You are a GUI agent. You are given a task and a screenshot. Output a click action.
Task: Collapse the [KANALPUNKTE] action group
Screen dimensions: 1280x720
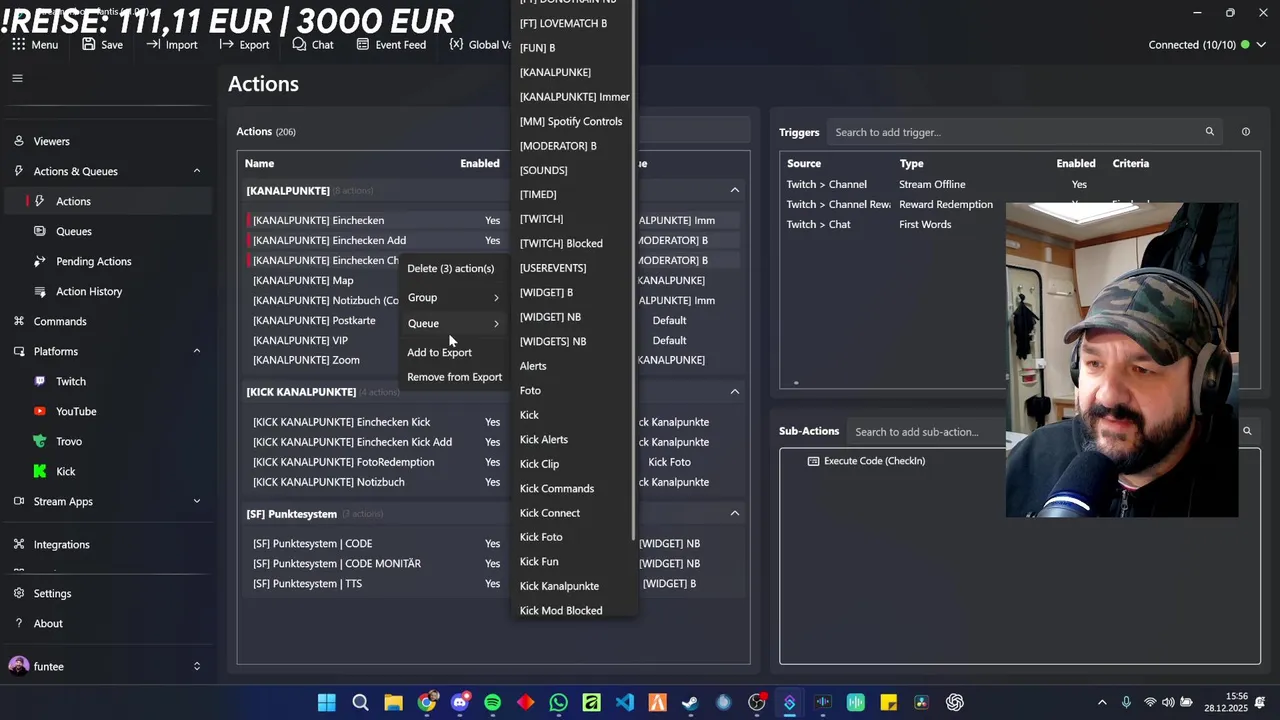click(x=734, y=190)
